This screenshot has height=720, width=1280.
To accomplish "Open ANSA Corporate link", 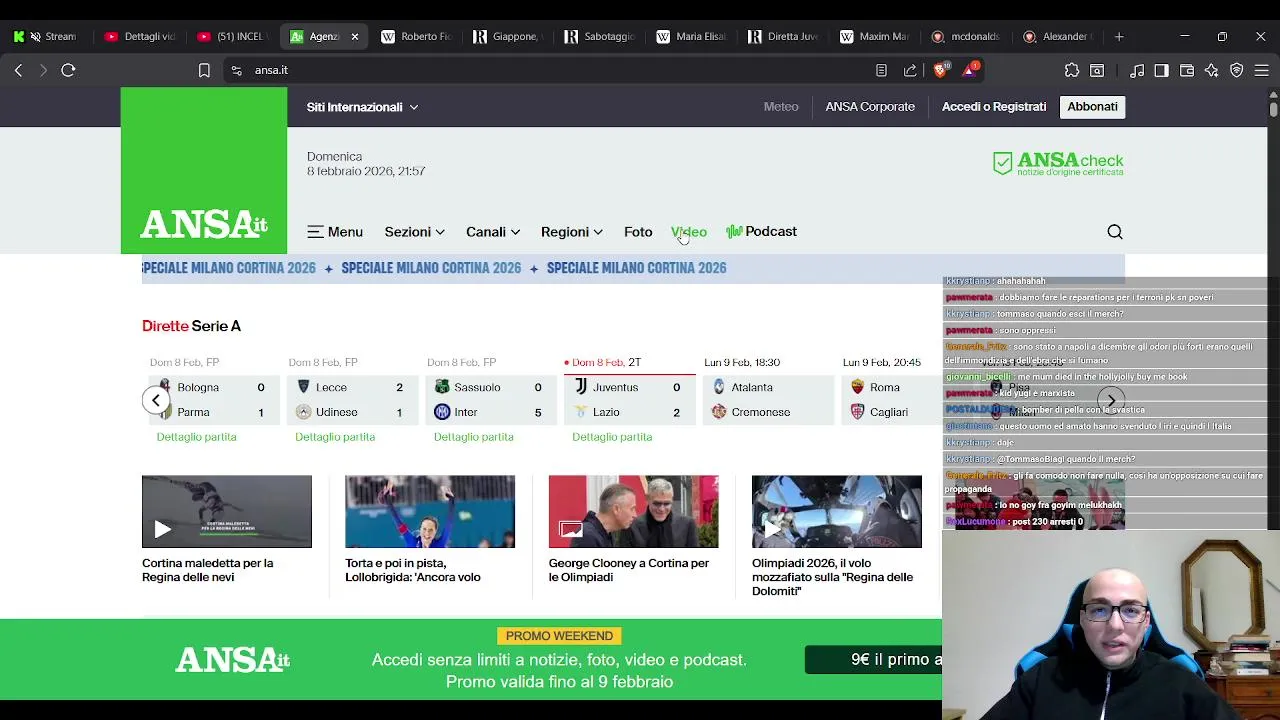I will tap(870, 106).
